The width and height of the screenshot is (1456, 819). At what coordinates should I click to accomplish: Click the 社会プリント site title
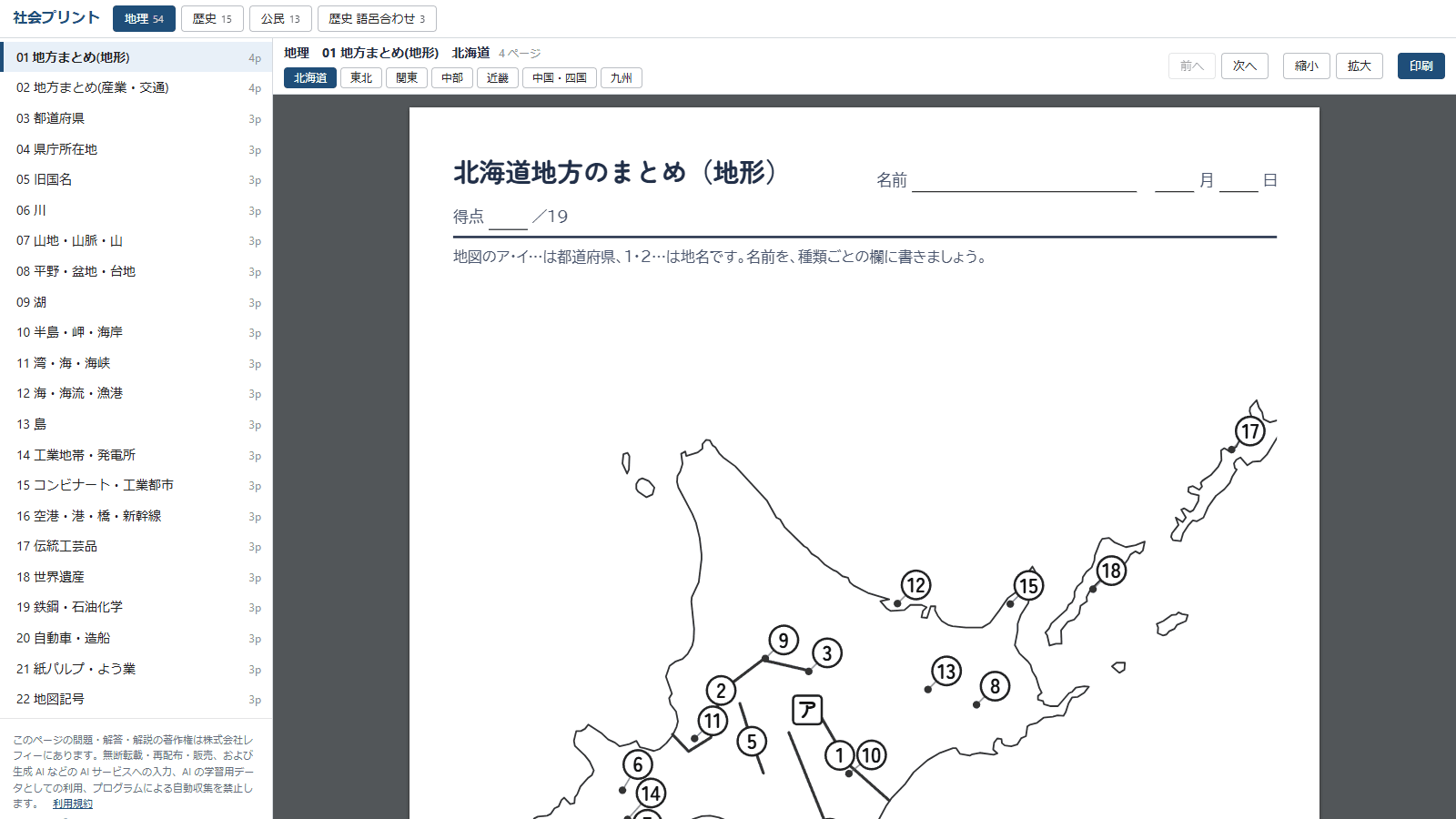click(x=56, y=17)
